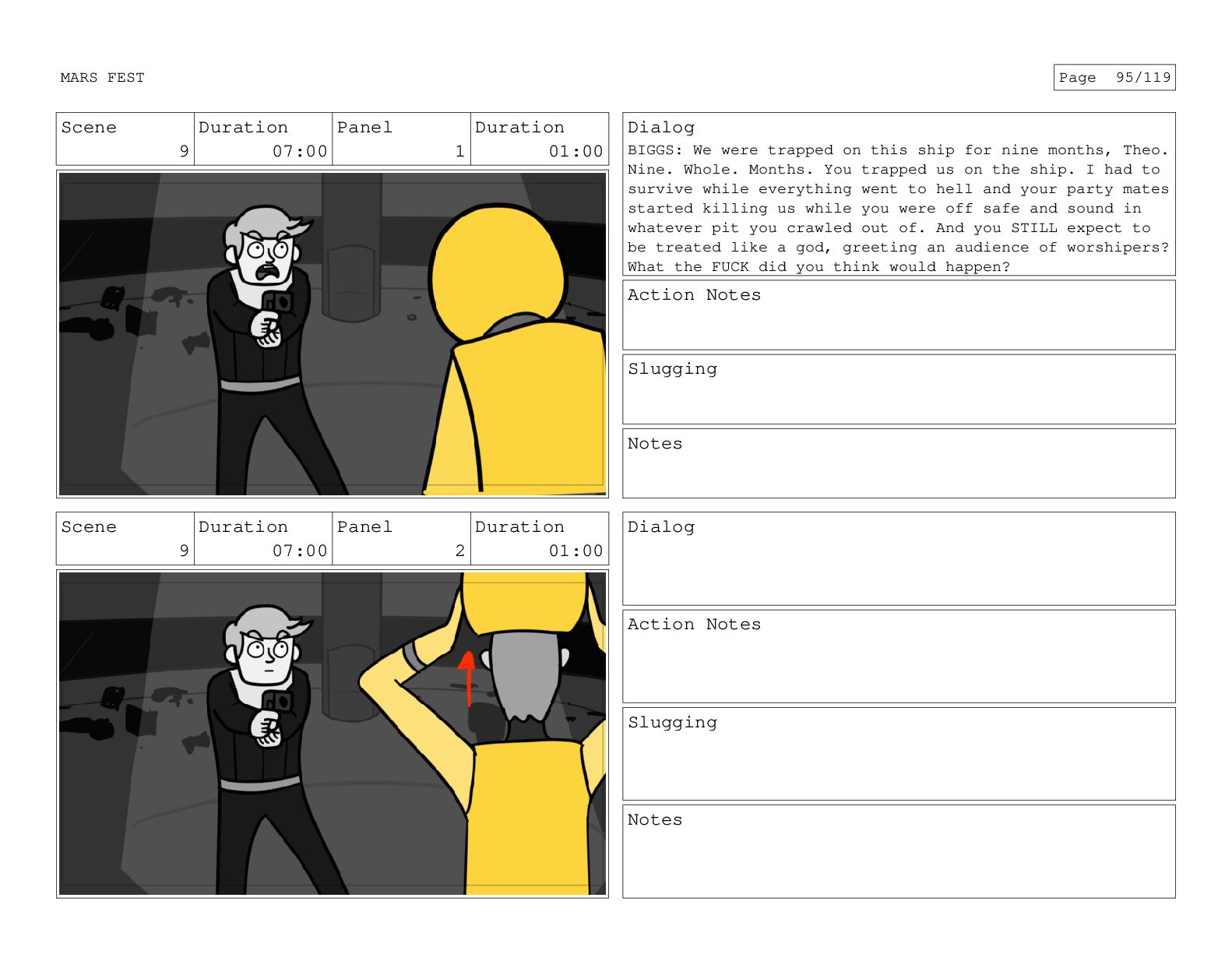
Task: Click the Page 95/119 indicator box
Action: tap(1114, 77)
